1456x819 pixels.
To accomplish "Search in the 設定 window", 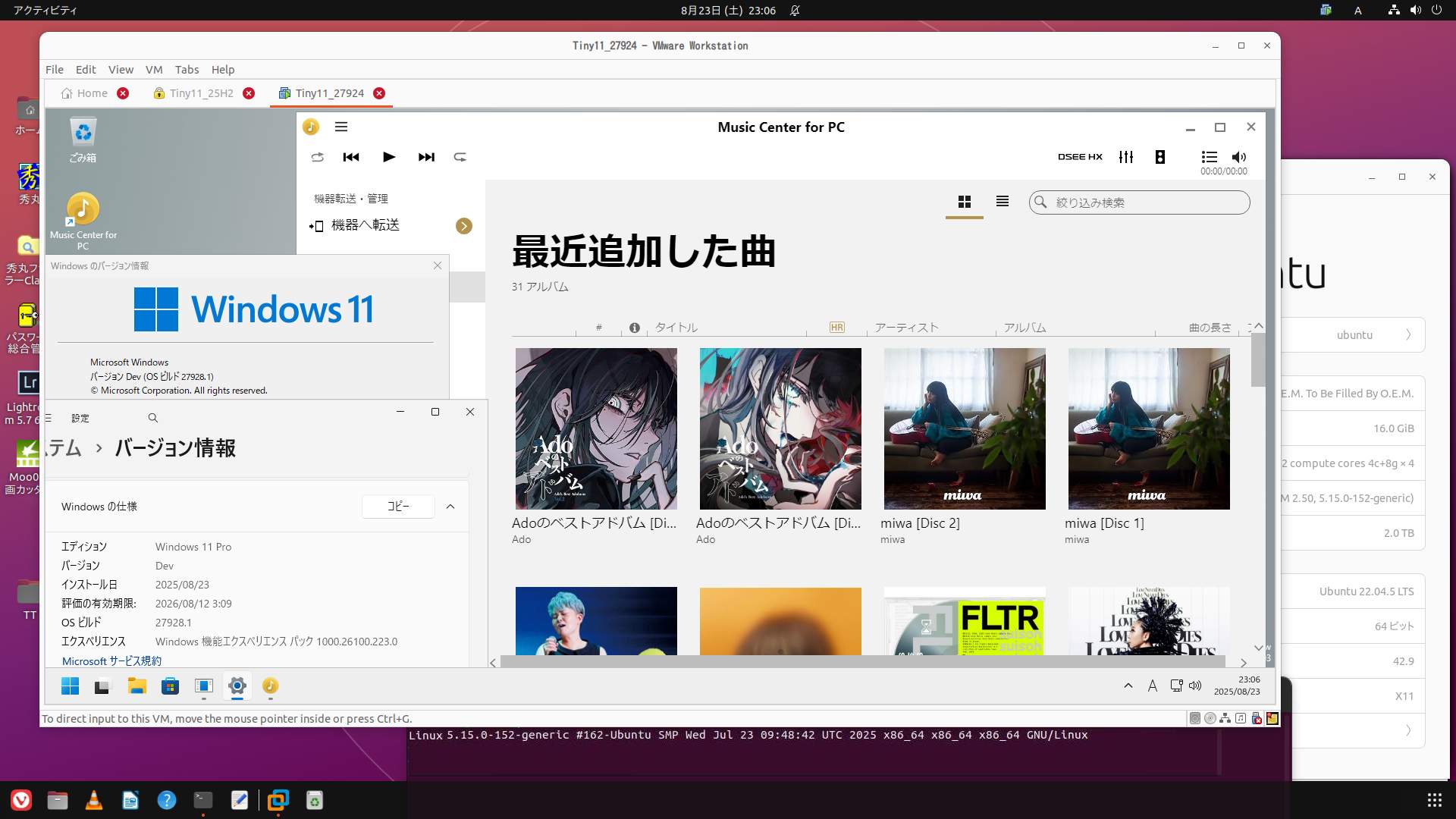I will [153, 418].
